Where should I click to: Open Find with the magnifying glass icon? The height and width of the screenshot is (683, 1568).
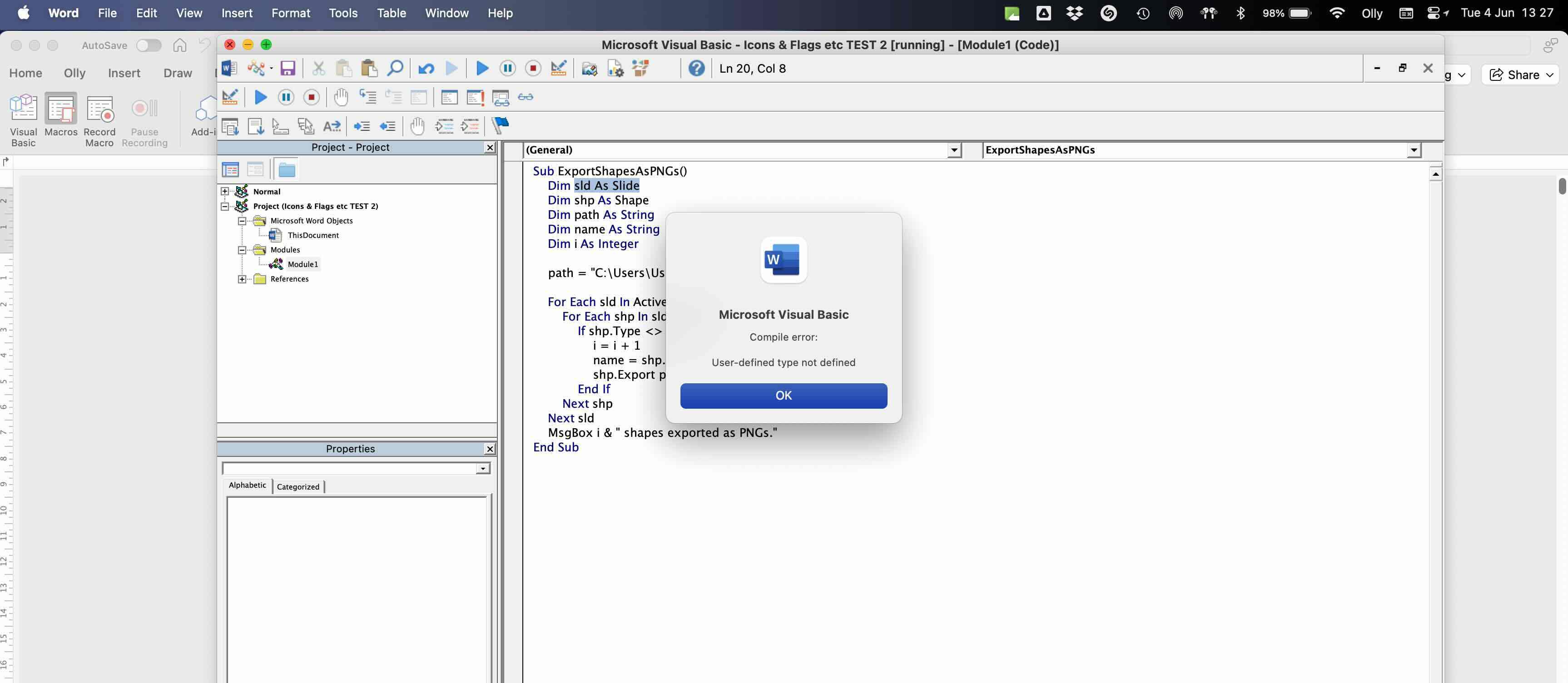[395, 68]
